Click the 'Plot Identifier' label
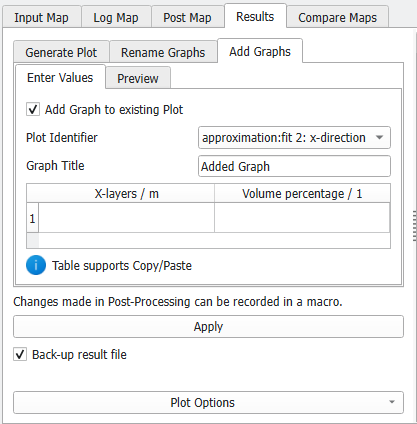The height and width of the screenshot is (424, 417). [62, 137]
